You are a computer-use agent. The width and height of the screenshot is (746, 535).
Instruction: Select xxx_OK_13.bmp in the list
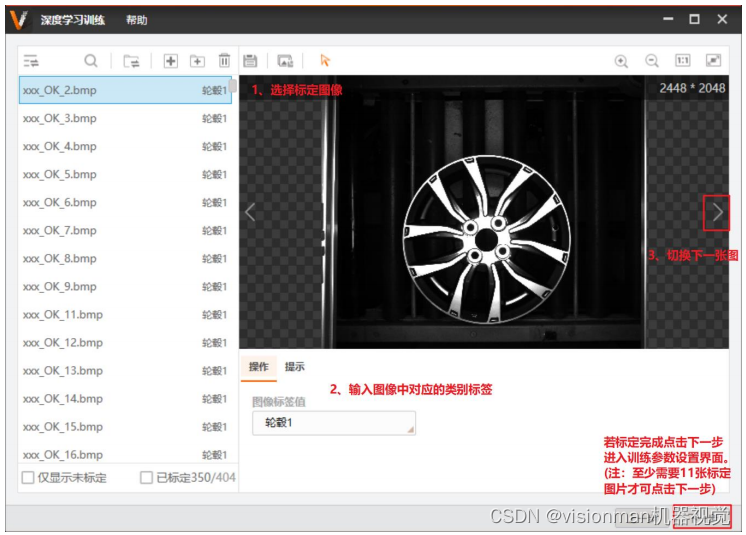coord(125,370)
